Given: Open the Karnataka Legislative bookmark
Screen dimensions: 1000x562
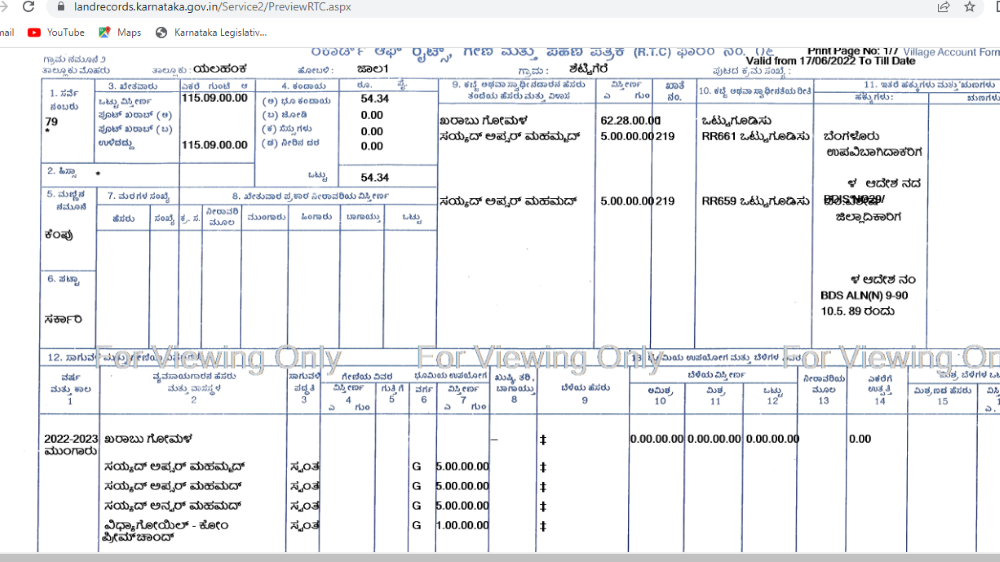Looking at the screenshot, I should pos(219,32).
